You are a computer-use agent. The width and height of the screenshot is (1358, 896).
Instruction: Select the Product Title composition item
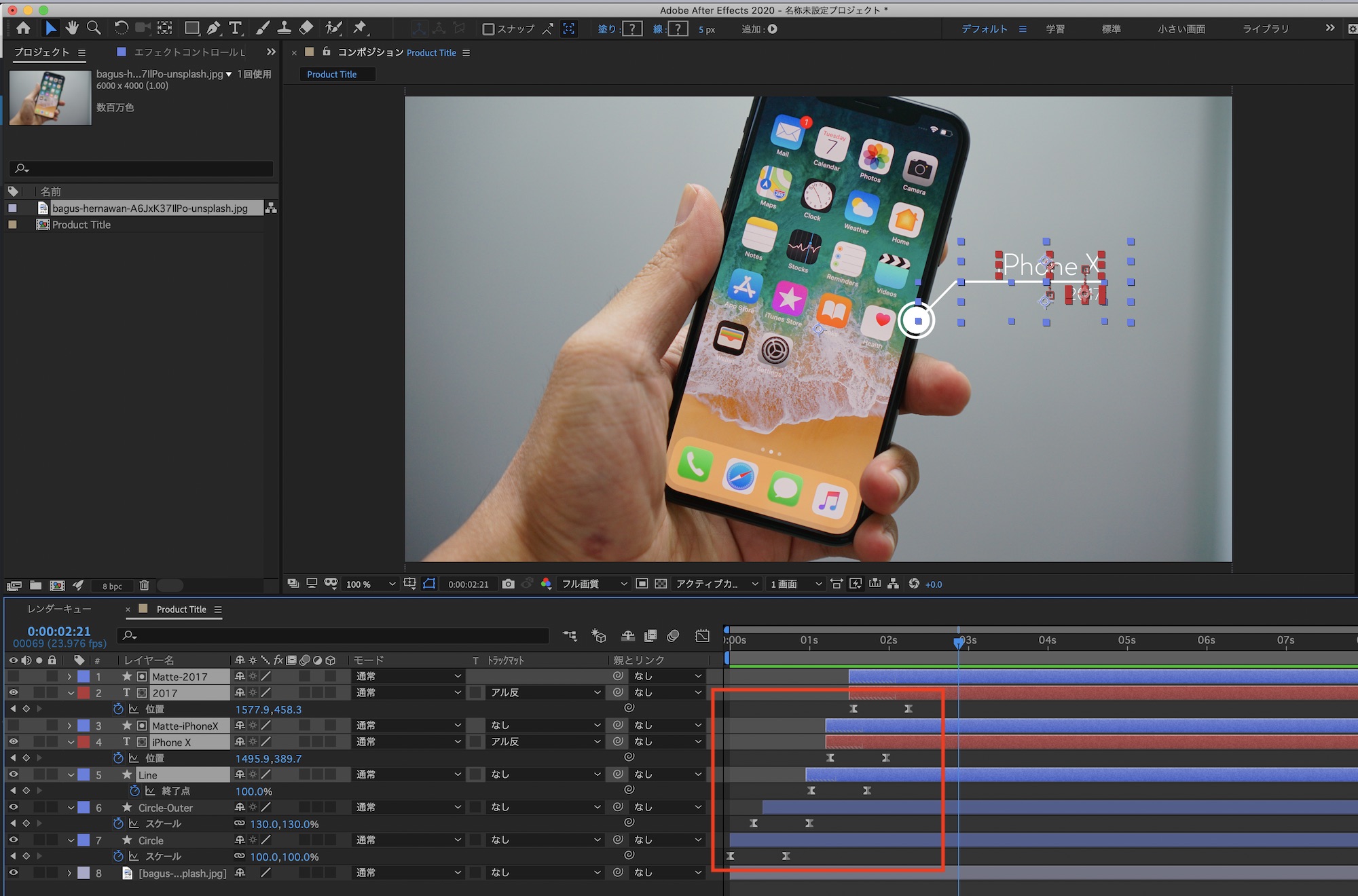[x=81, y=225]
